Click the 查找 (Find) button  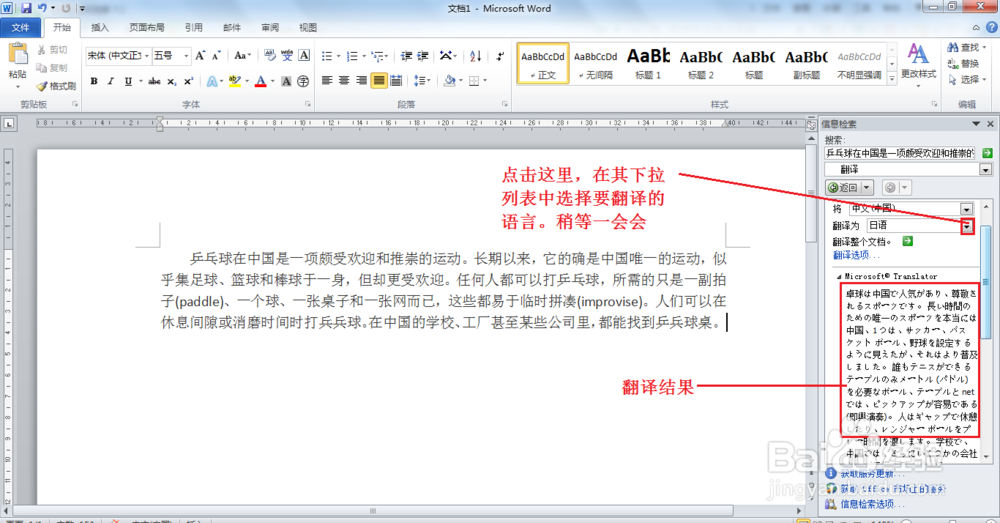pyautogui.click(x=965, y=48)
